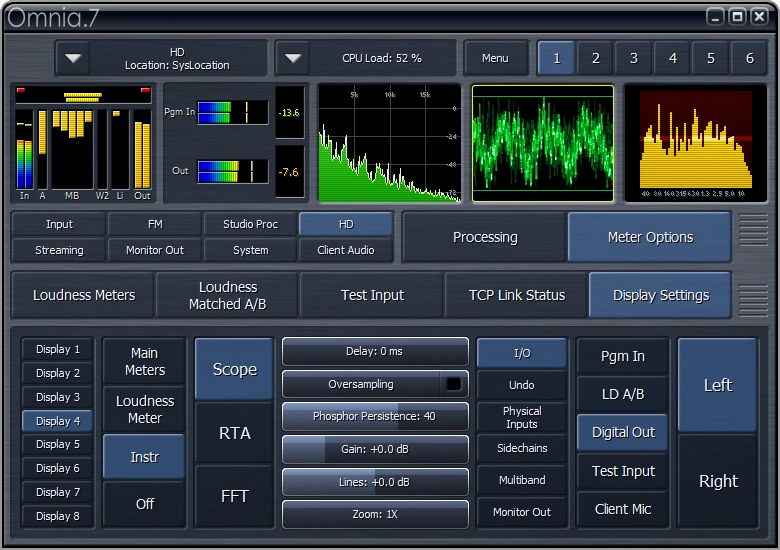Select Display 1
This screenshot has height=550, width=780.
(x=58, y=349)
